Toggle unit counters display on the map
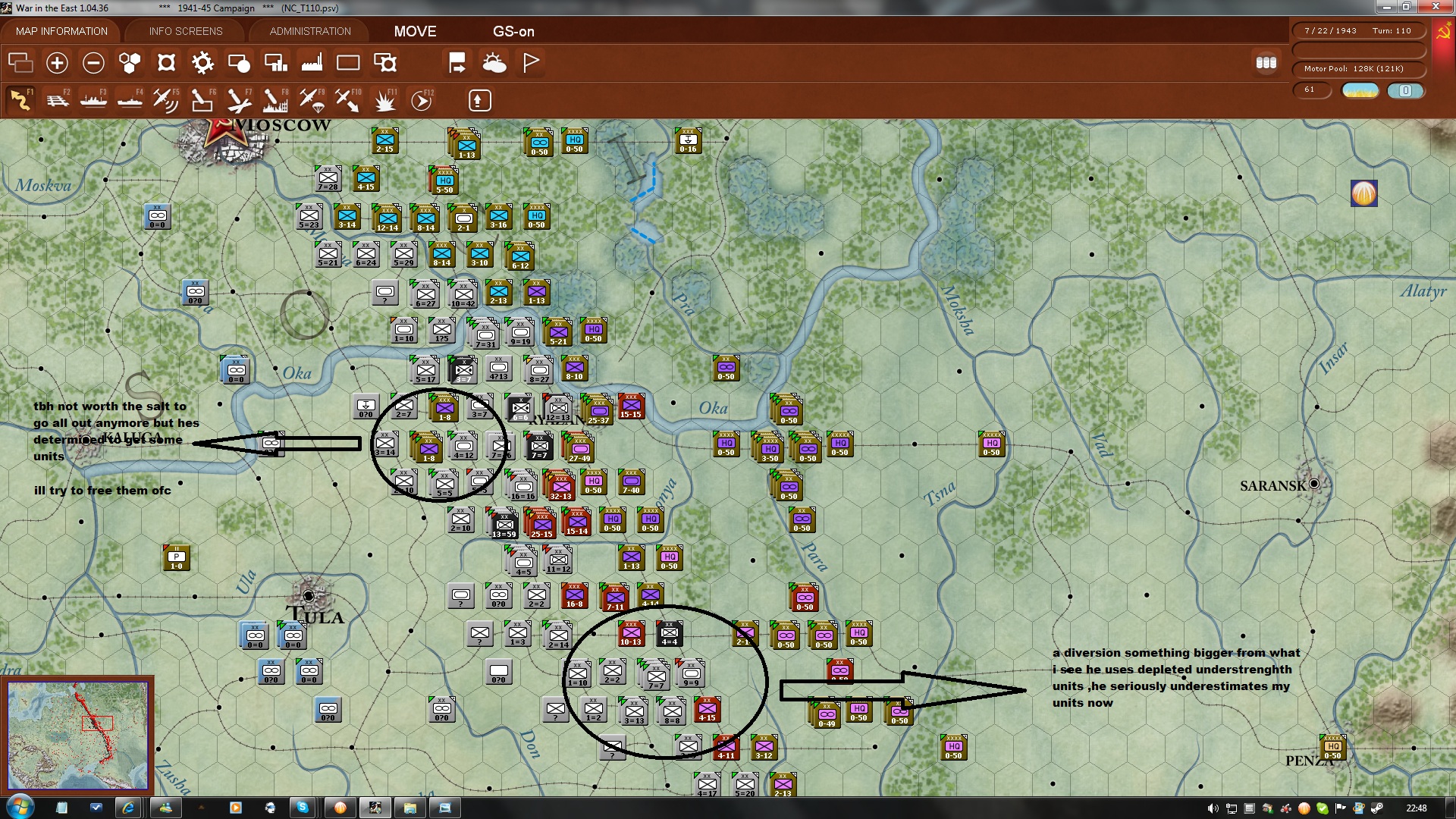 20,63
